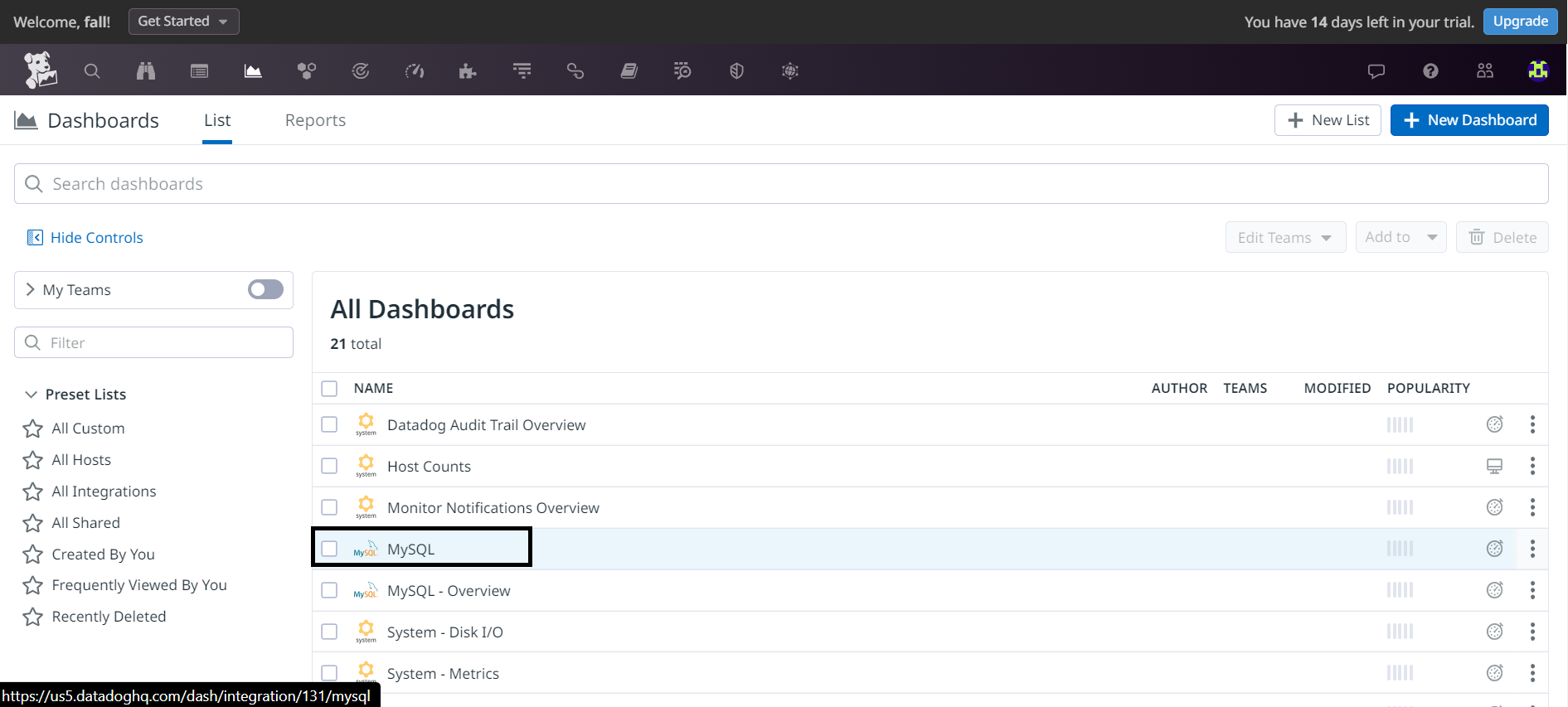This screenshot has height=707, width=1568.
Task: Open the UX monitoring globe icon
Action: pos(790,71)
